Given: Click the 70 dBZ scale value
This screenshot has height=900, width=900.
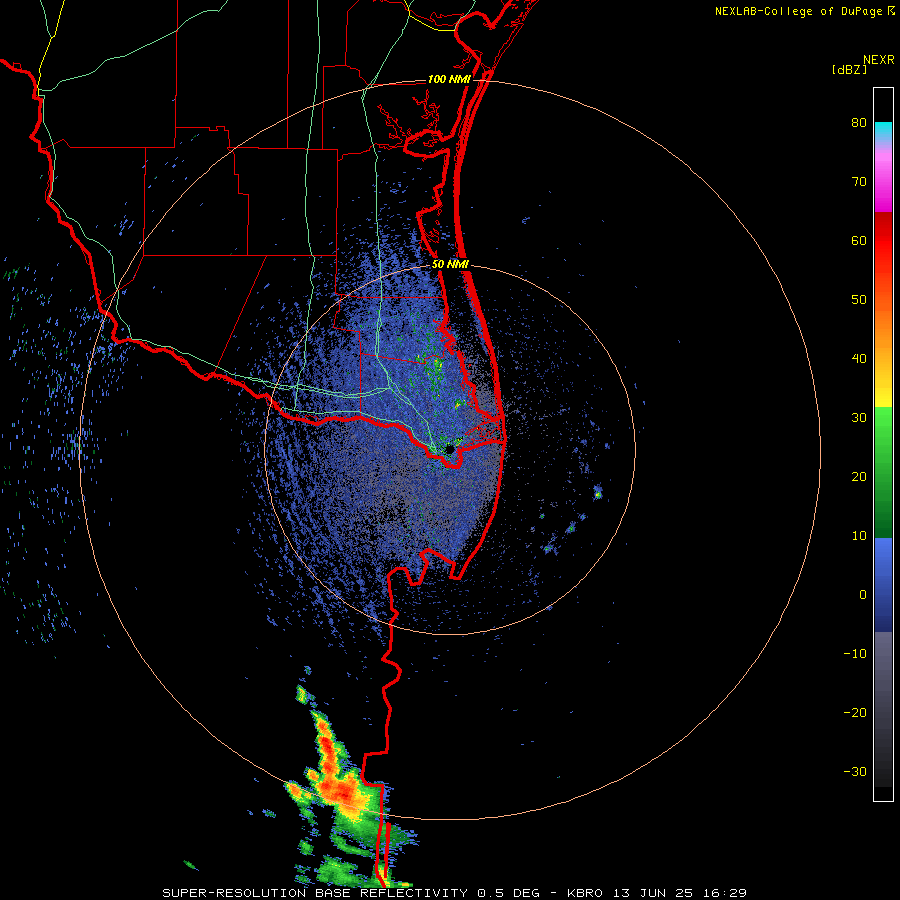Looking at the screenshot, I should pos(859,182).
